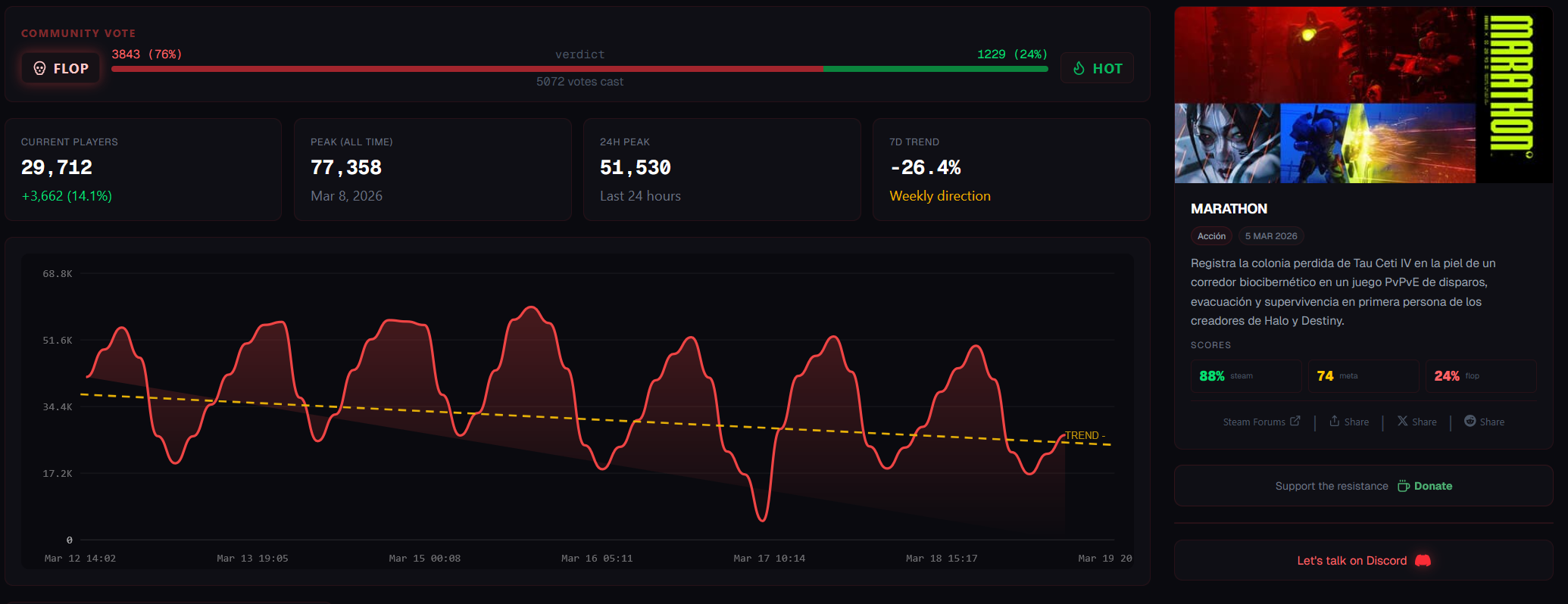Click the all-time peak value 77,358
This screenshot has height=604, width=1568.
coord(346,167)
